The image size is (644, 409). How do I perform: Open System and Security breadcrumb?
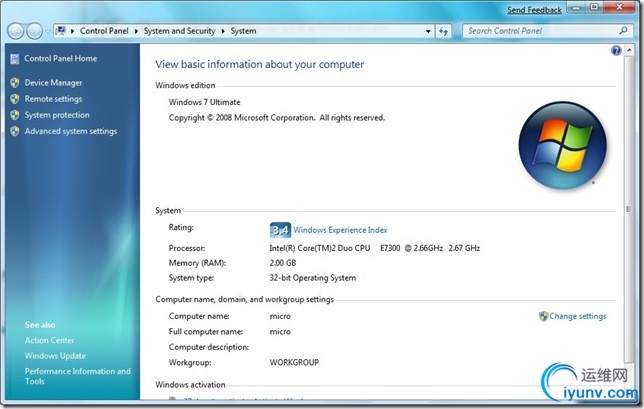click(179, 31)
